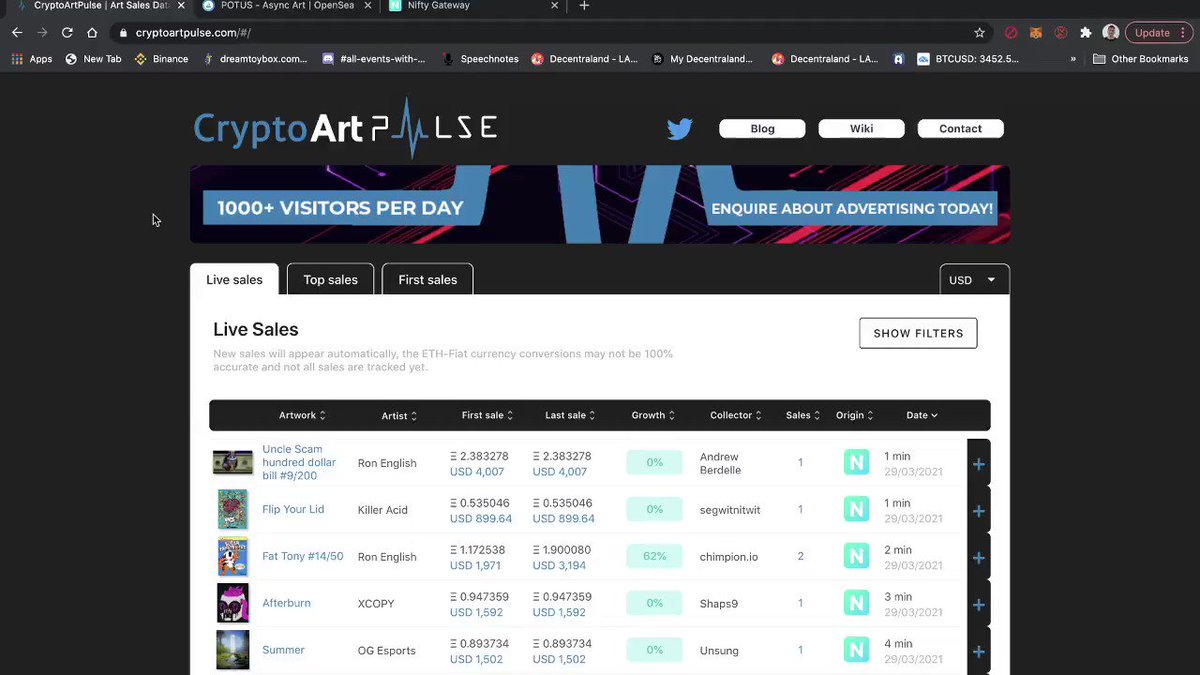Select the Live sales tab
Image resolution: width=1200 pixels, height=675 pixels.
[x=234, y=280]
